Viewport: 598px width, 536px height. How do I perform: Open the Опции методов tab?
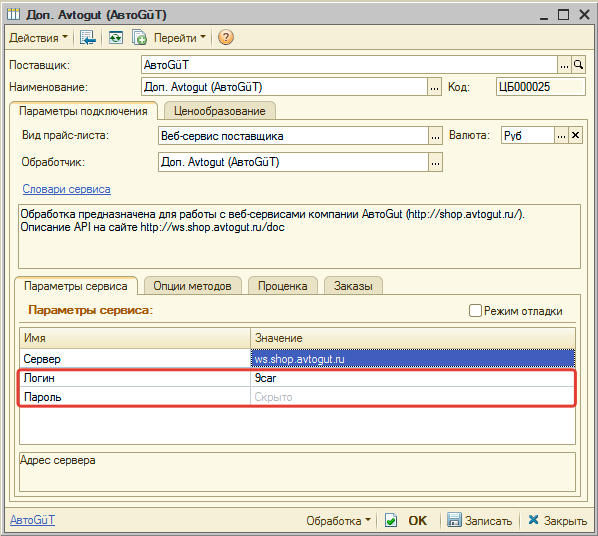point(192,286)
